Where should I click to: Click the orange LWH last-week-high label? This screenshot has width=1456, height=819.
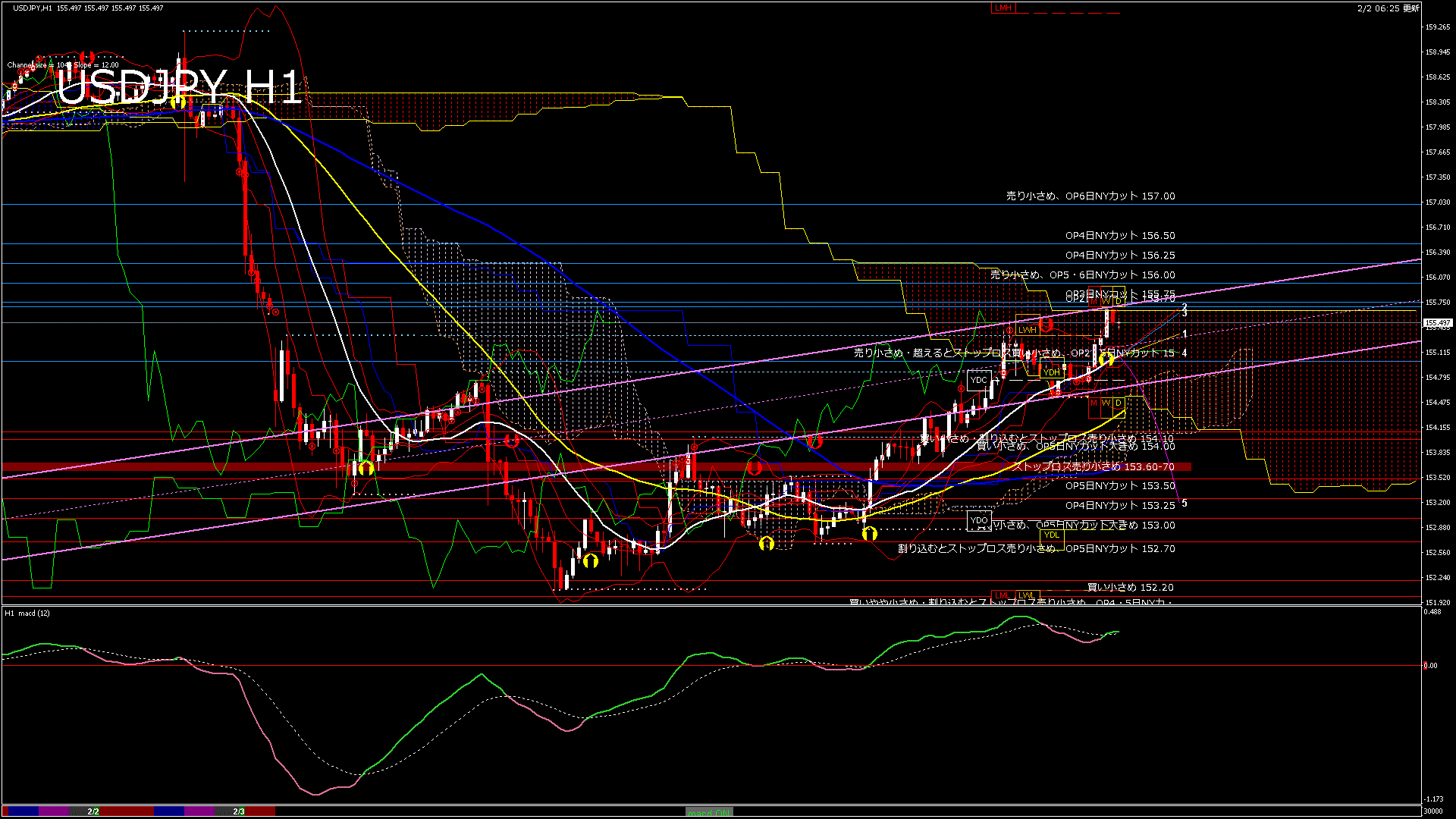point(1027,330)
